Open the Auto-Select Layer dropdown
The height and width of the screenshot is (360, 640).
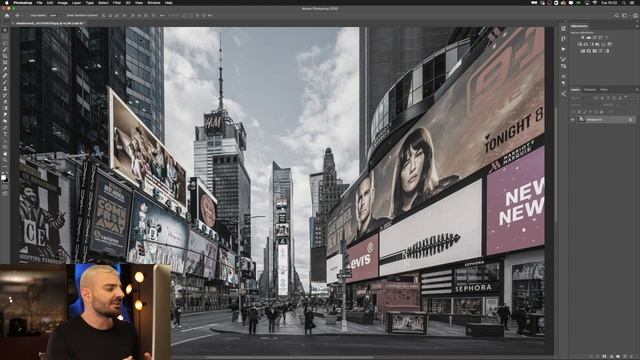tap(55, 16)
